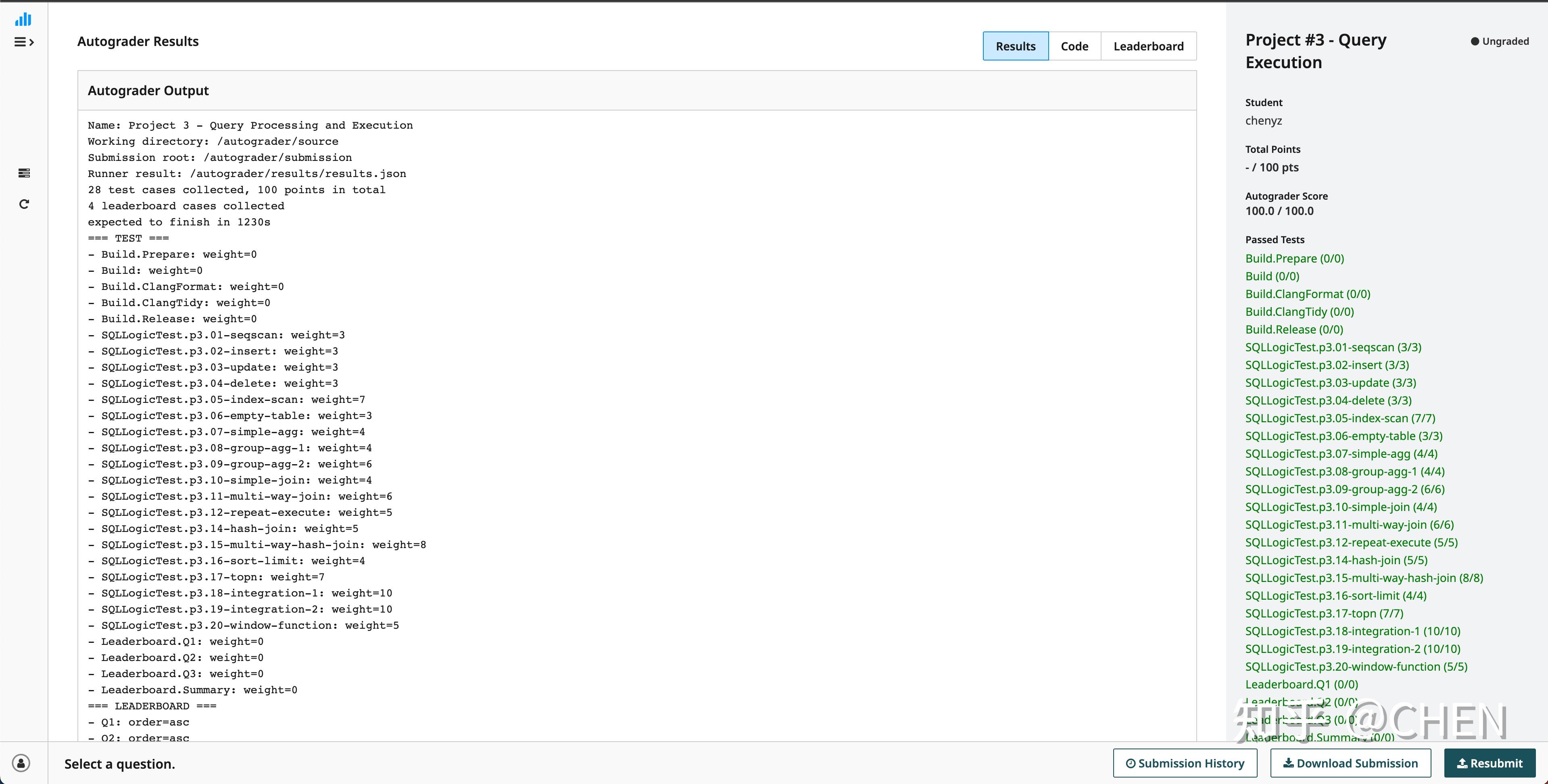Click the Build.ClangFormat passed test link
Screen dimensions: 1548x784
pos(1307,294)
